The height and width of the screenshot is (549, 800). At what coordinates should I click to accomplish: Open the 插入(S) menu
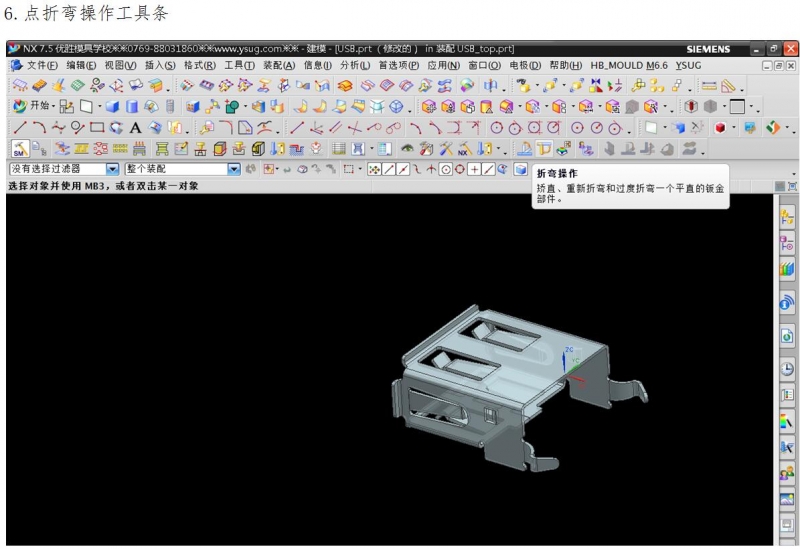(160, 65)
